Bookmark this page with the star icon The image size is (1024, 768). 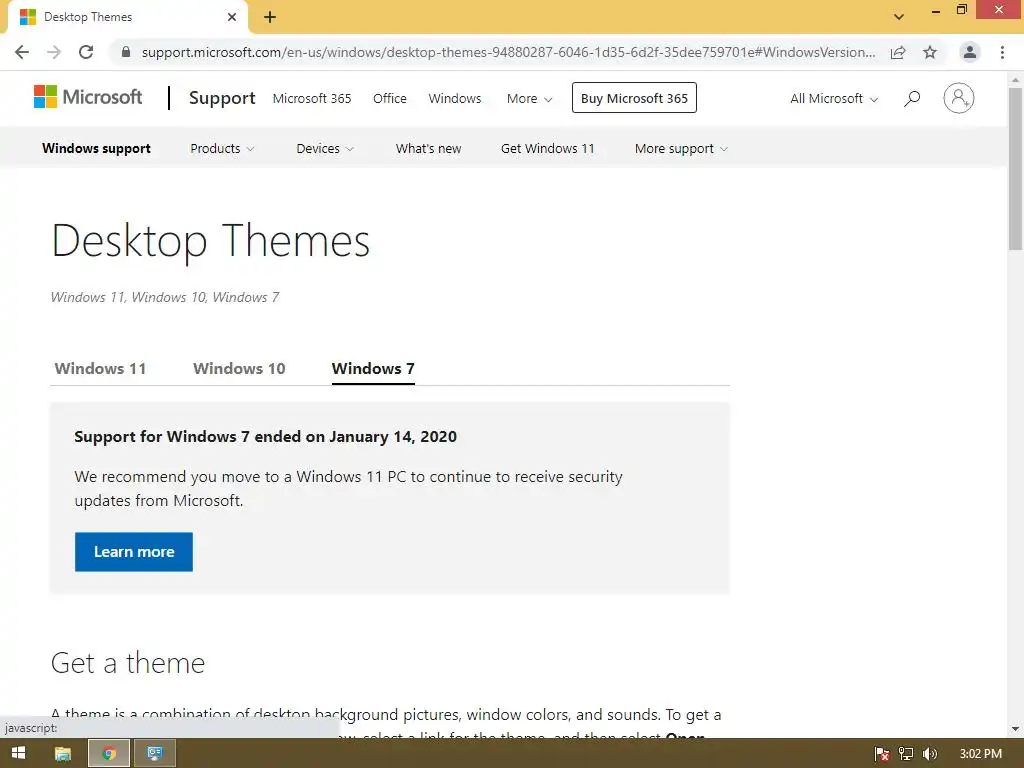pos(930,52)
